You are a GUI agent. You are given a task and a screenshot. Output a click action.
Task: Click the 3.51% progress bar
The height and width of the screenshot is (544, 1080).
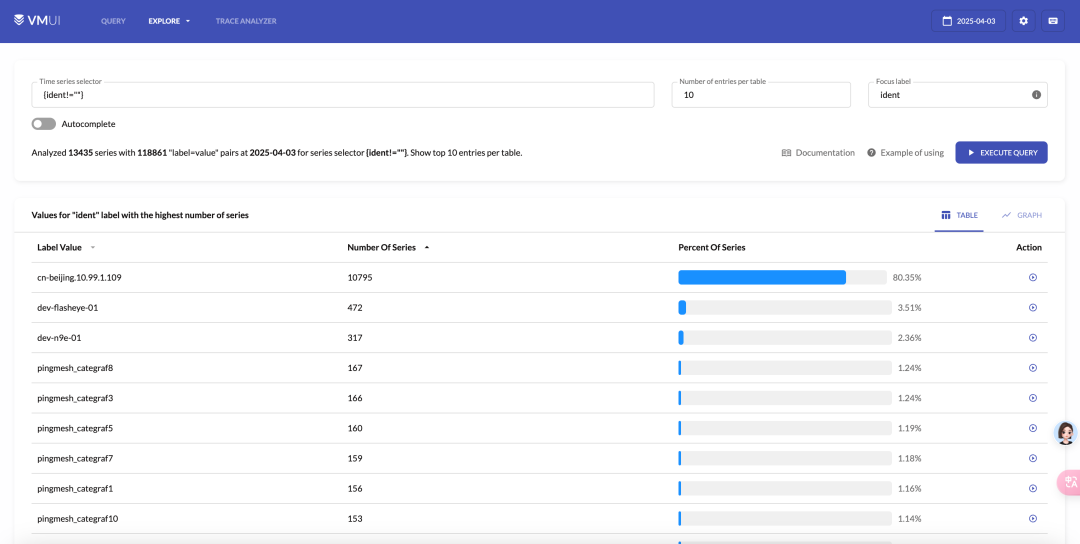tap(785, 308)
